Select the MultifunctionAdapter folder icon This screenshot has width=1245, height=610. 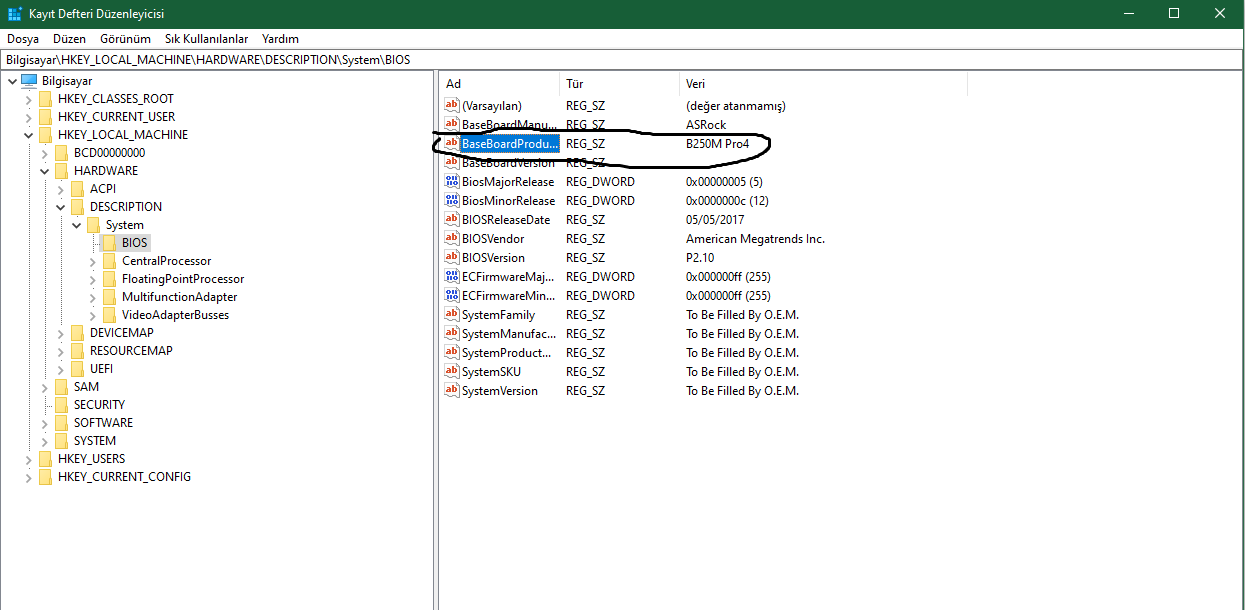[x=110, y=297]
